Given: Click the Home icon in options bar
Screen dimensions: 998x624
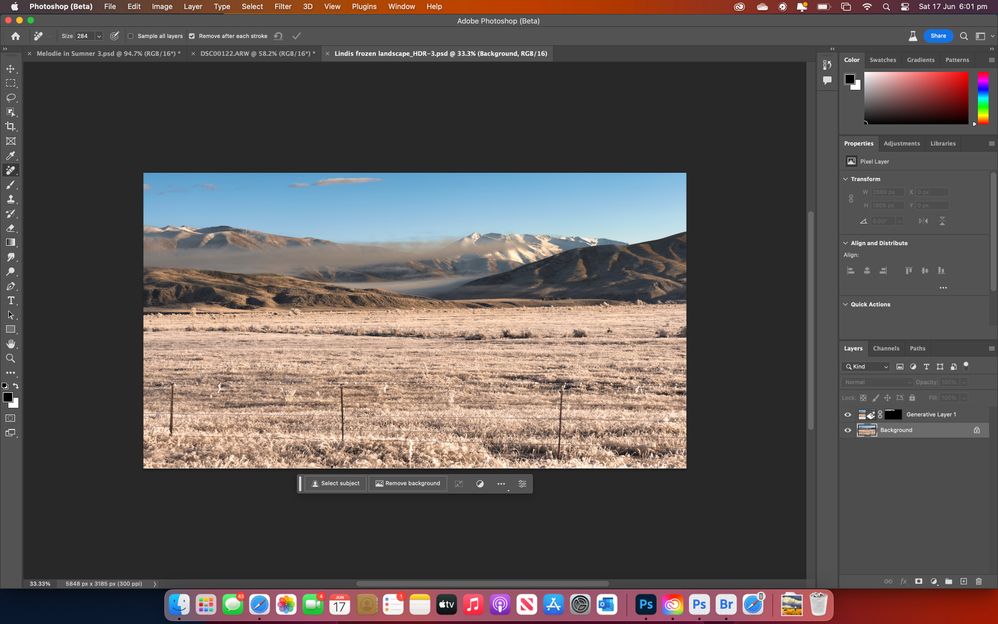Looking at the screenshot, I should (15, 36).
